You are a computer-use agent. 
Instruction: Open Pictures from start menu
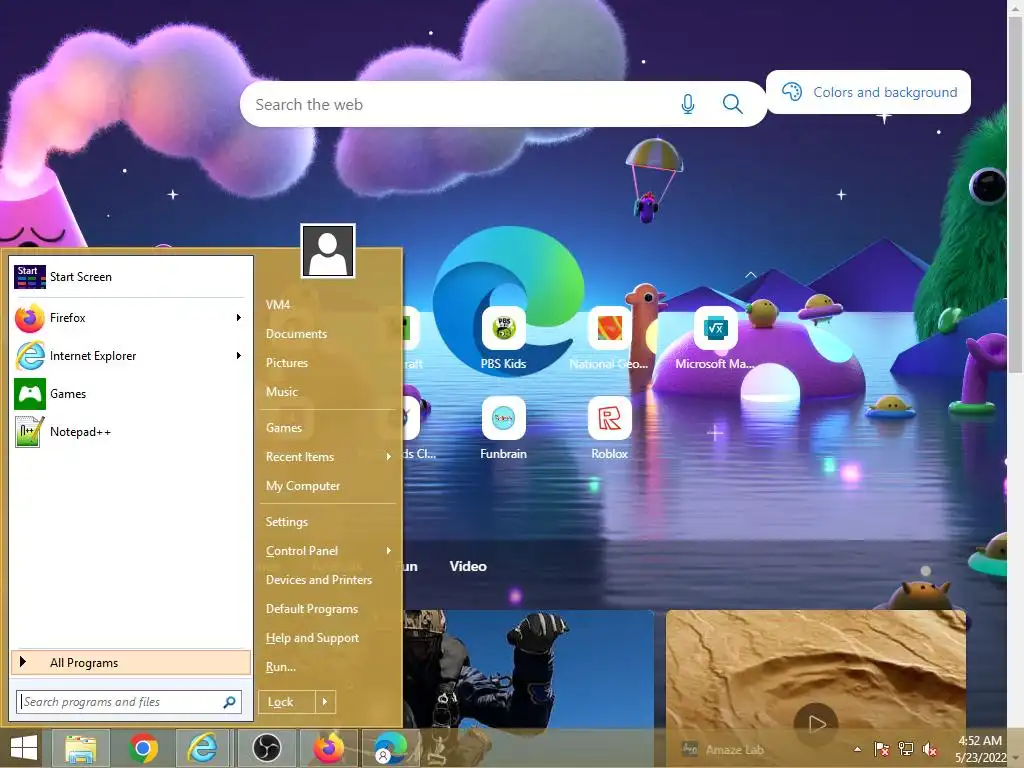click(x=287, y=363)
